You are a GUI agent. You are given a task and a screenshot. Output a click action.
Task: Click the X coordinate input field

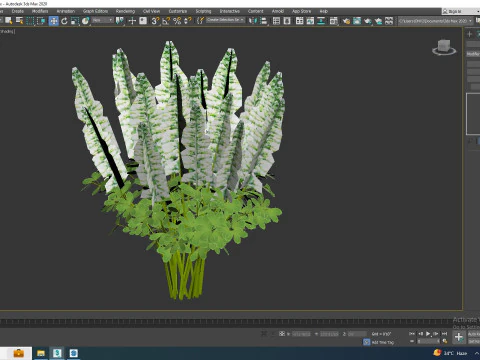[301, 334]
